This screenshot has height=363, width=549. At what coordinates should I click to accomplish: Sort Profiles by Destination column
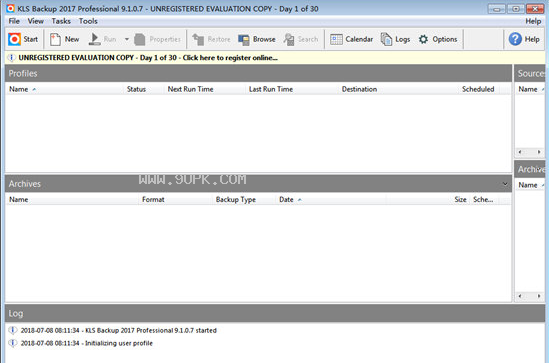359,89
